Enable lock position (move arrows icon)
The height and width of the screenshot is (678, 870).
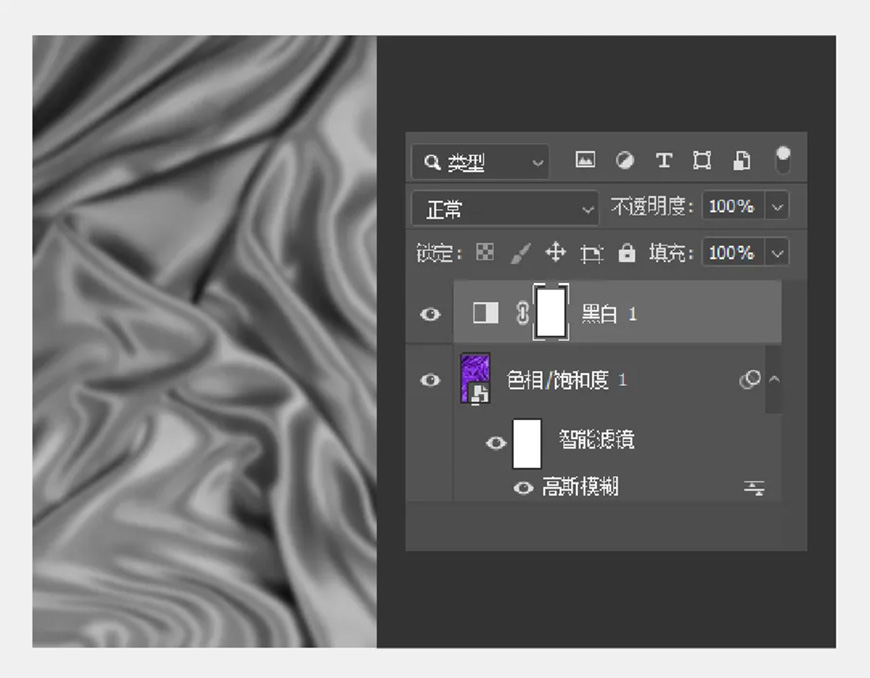(557, 252)
